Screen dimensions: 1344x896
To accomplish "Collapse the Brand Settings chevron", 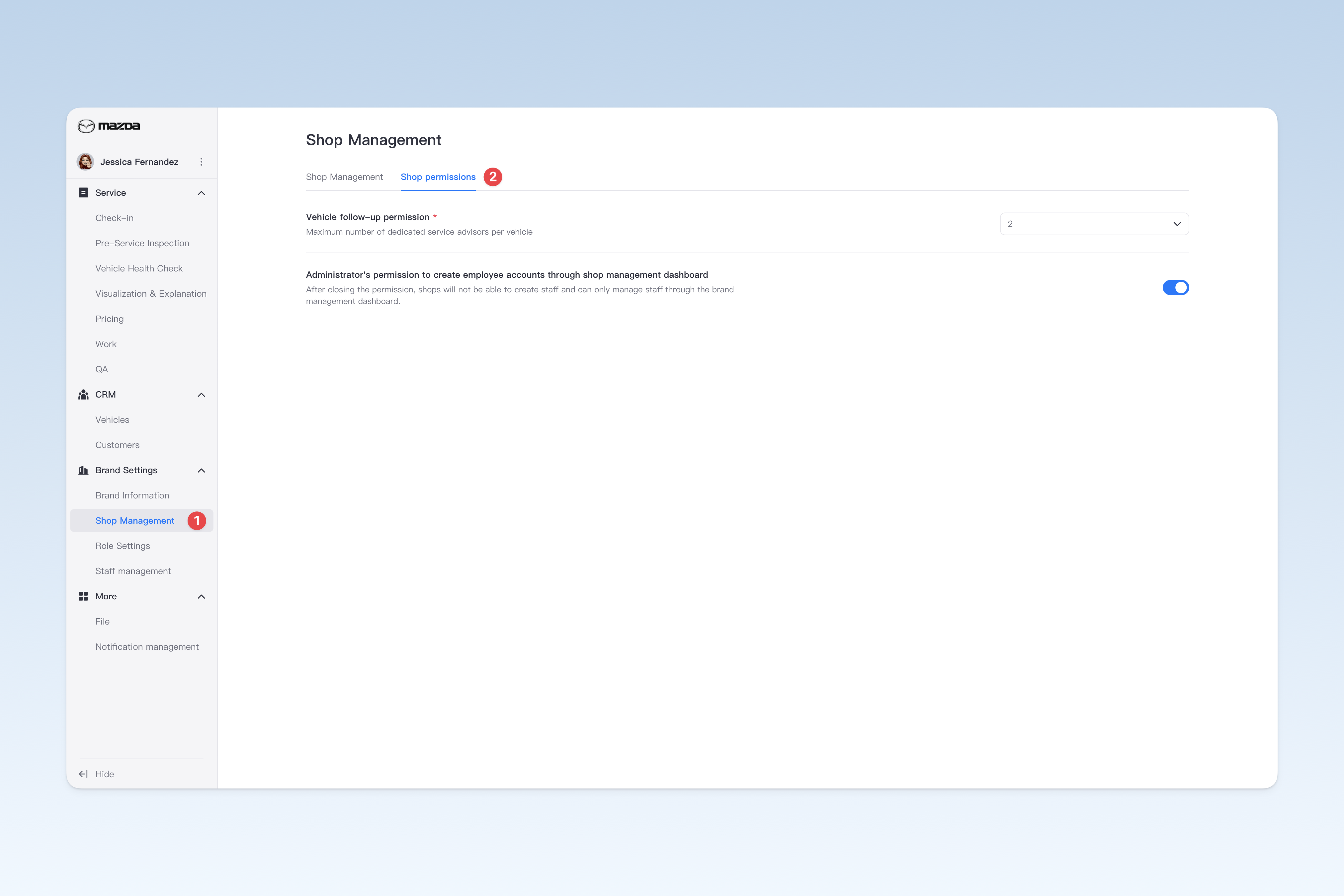I will [x=201, y=470].
